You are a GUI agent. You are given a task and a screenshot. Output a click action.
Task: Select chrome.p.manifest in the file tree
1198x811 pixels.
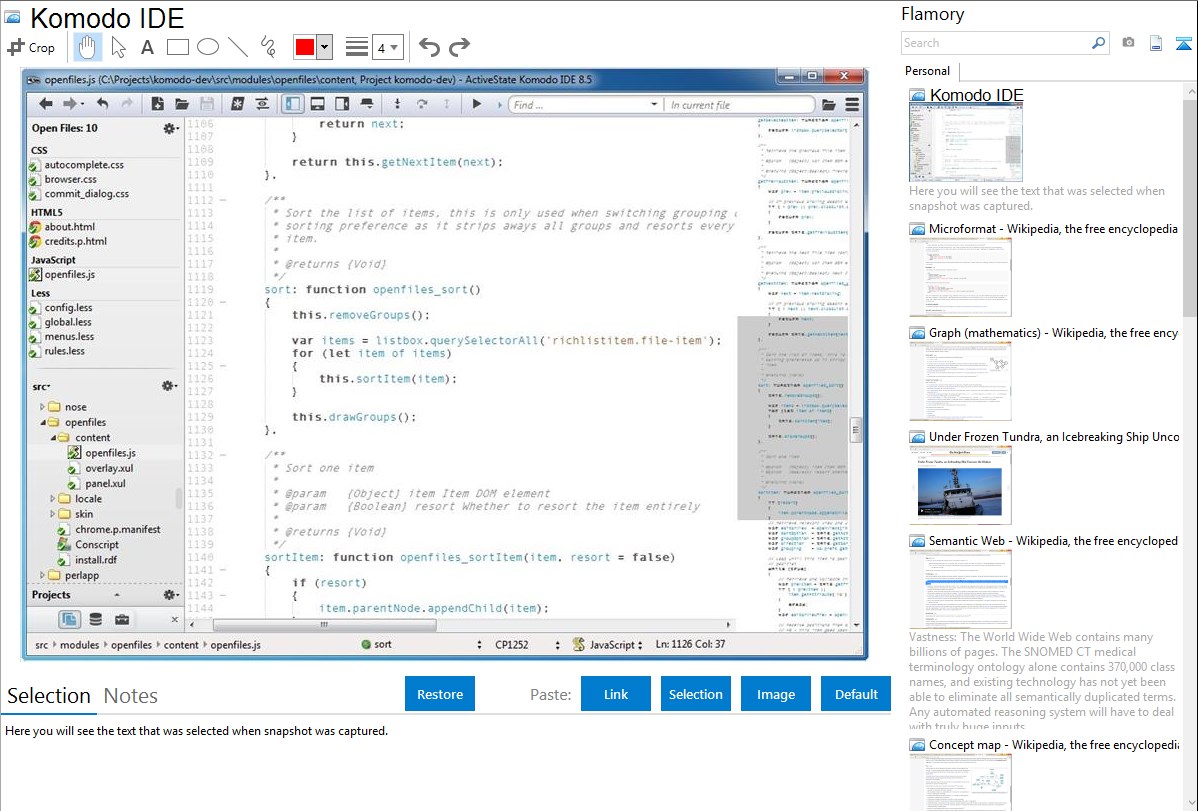118,530
